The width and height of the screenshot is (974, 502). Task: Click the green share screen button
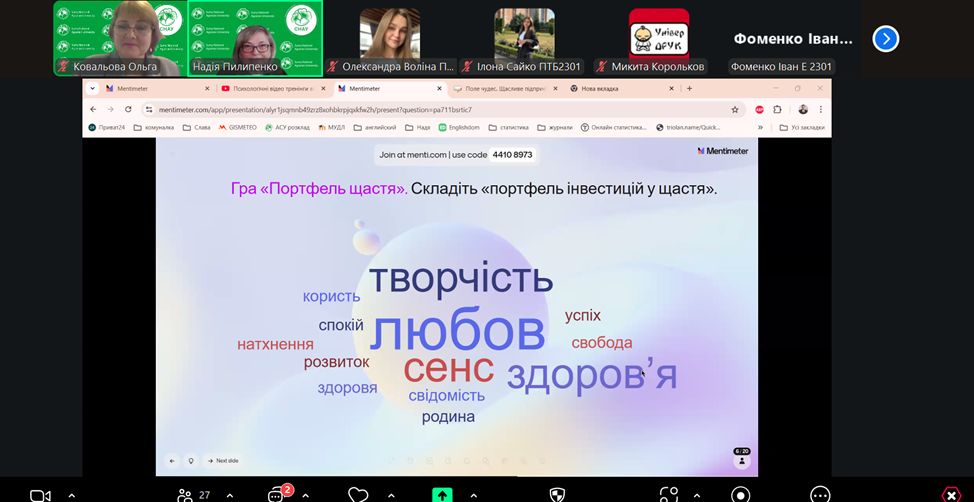(x=442, y=495)
